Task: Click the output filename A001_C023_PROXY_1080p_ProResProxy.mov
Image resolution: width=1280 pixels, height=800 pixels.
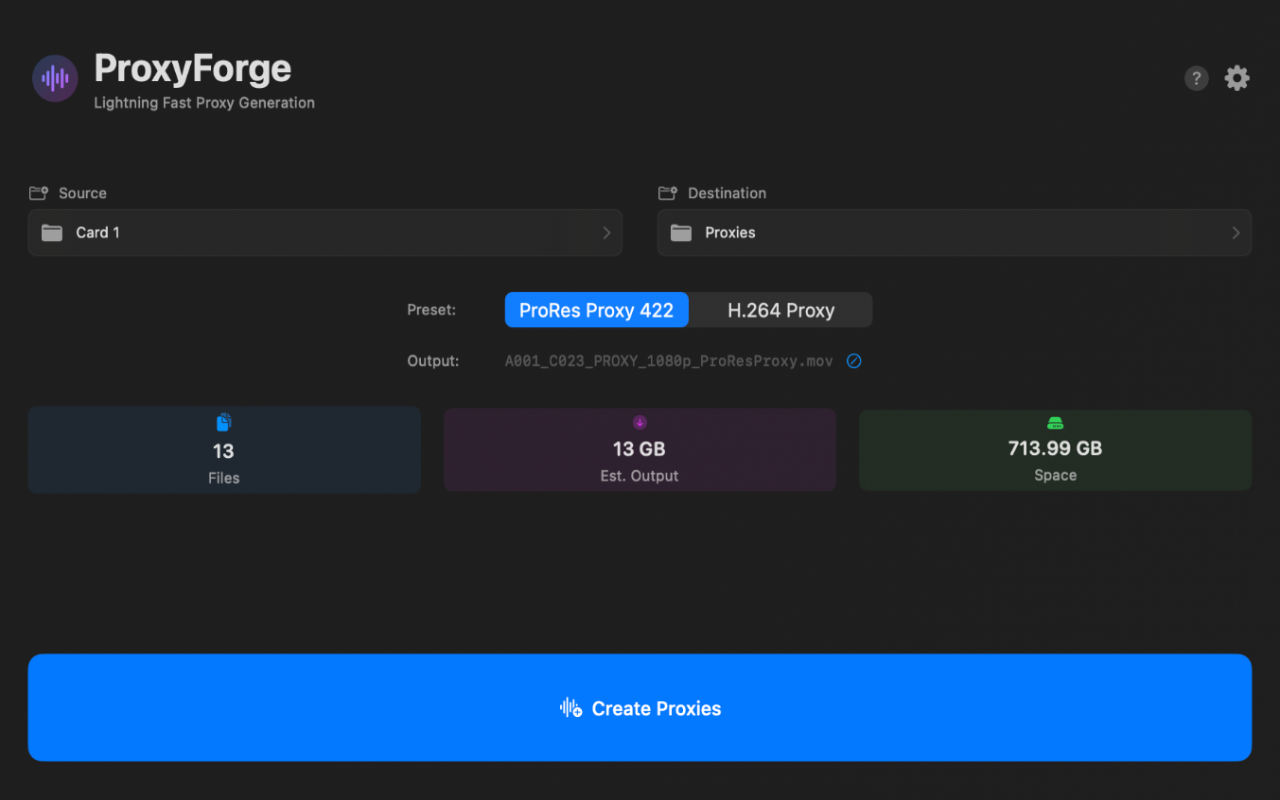Action: (x=668, y=360)
